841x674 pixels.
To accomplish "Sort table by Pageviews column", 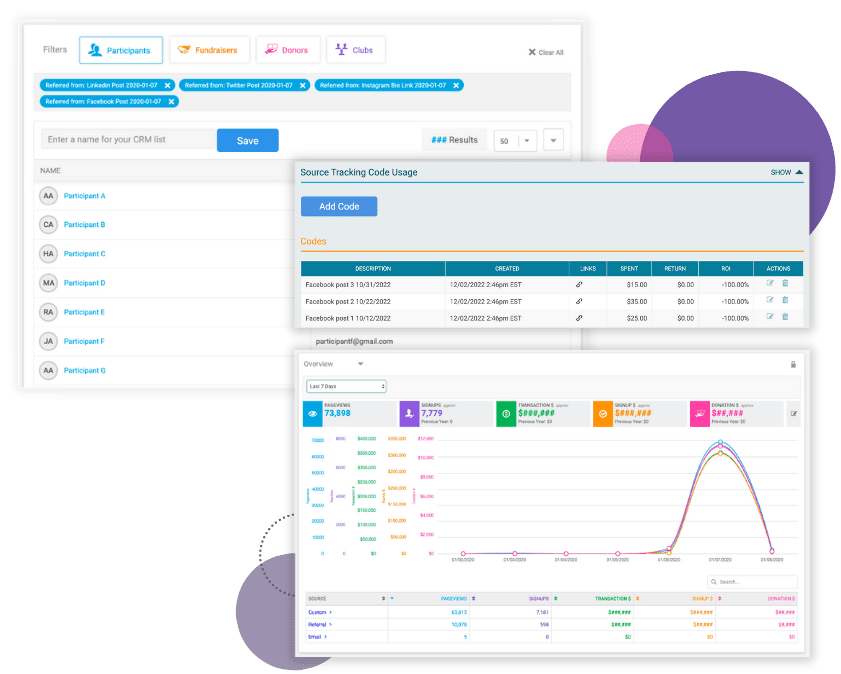I will (429, 598).
